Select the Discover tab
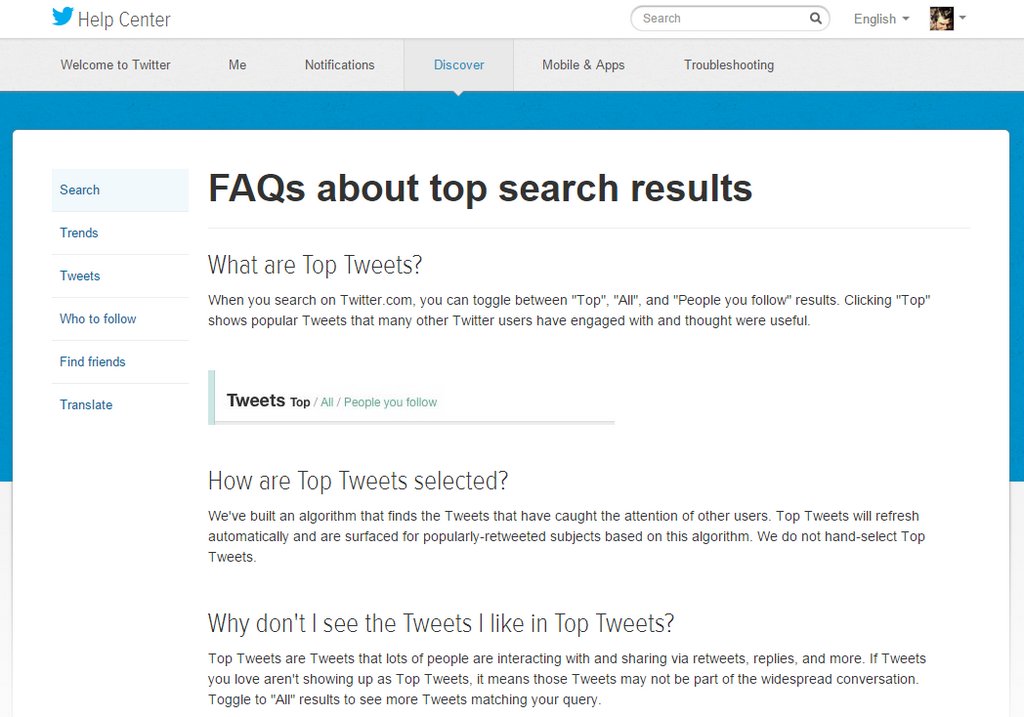 tap(459, 65)
